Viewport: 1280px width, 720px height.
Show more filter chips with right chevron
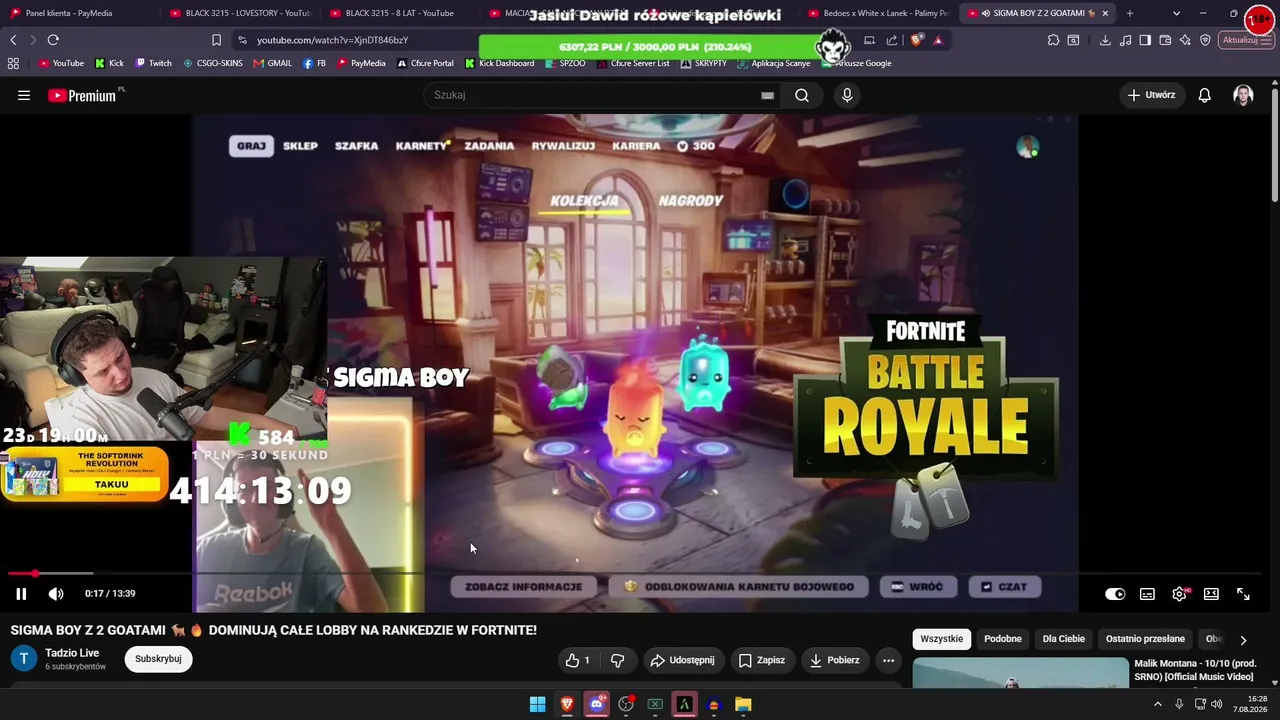1243,640
